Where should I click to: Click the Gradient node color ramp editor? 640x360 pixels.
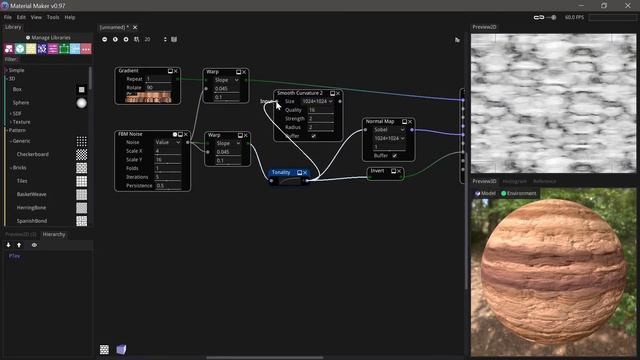149,97
